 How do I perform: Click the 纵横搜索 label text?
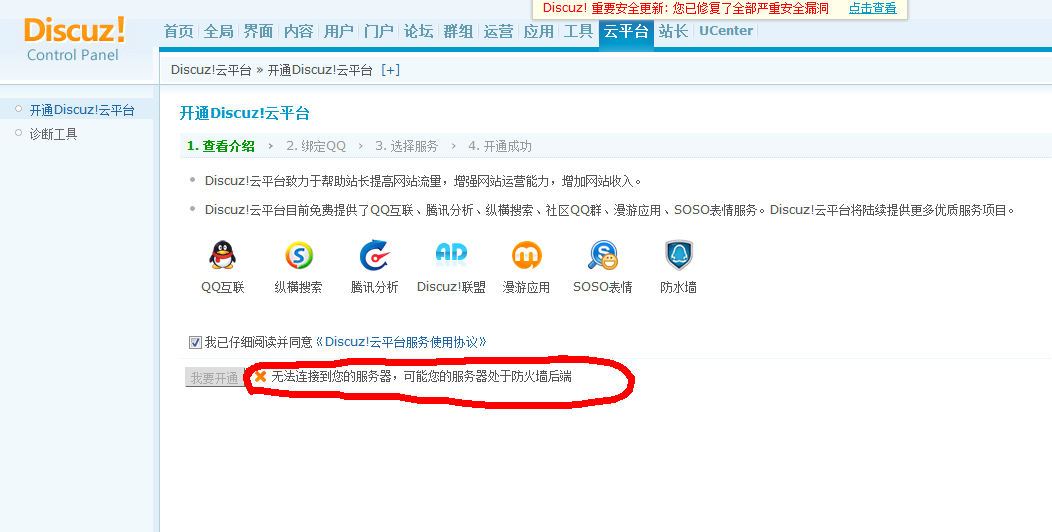(299, 287)
